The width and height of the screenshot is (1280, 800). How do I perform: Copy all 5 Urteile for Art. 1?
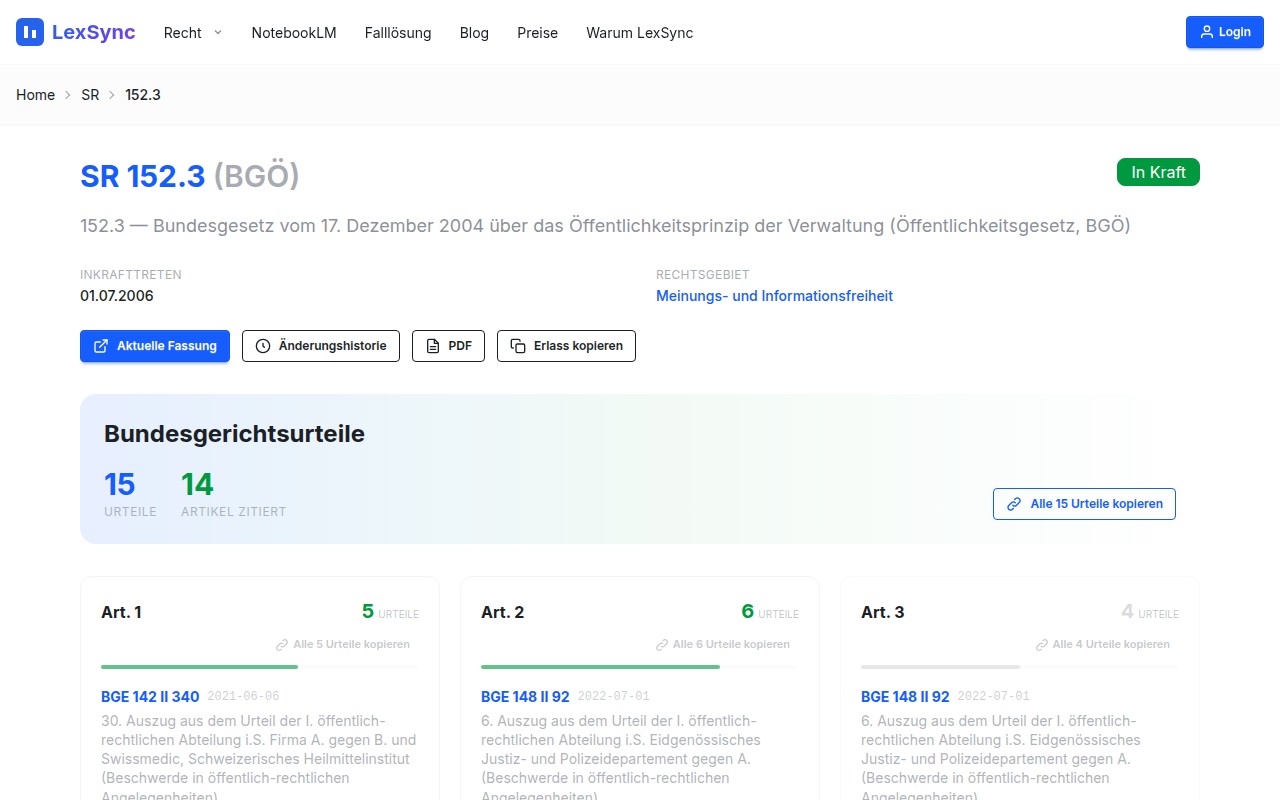click(x=343, y=645)
